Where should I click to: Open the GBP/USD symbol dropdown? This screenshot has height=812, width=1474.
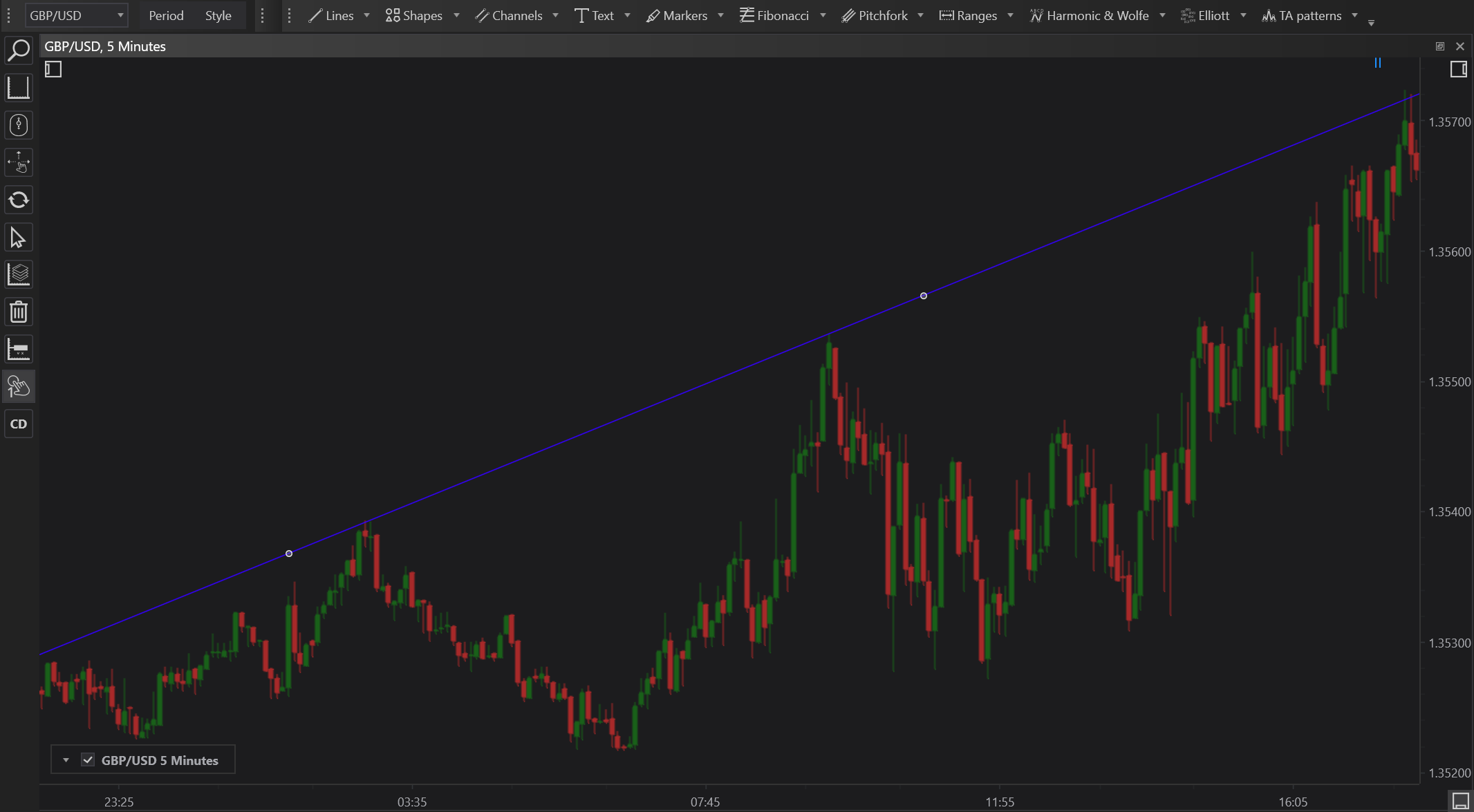click(76, 15)
